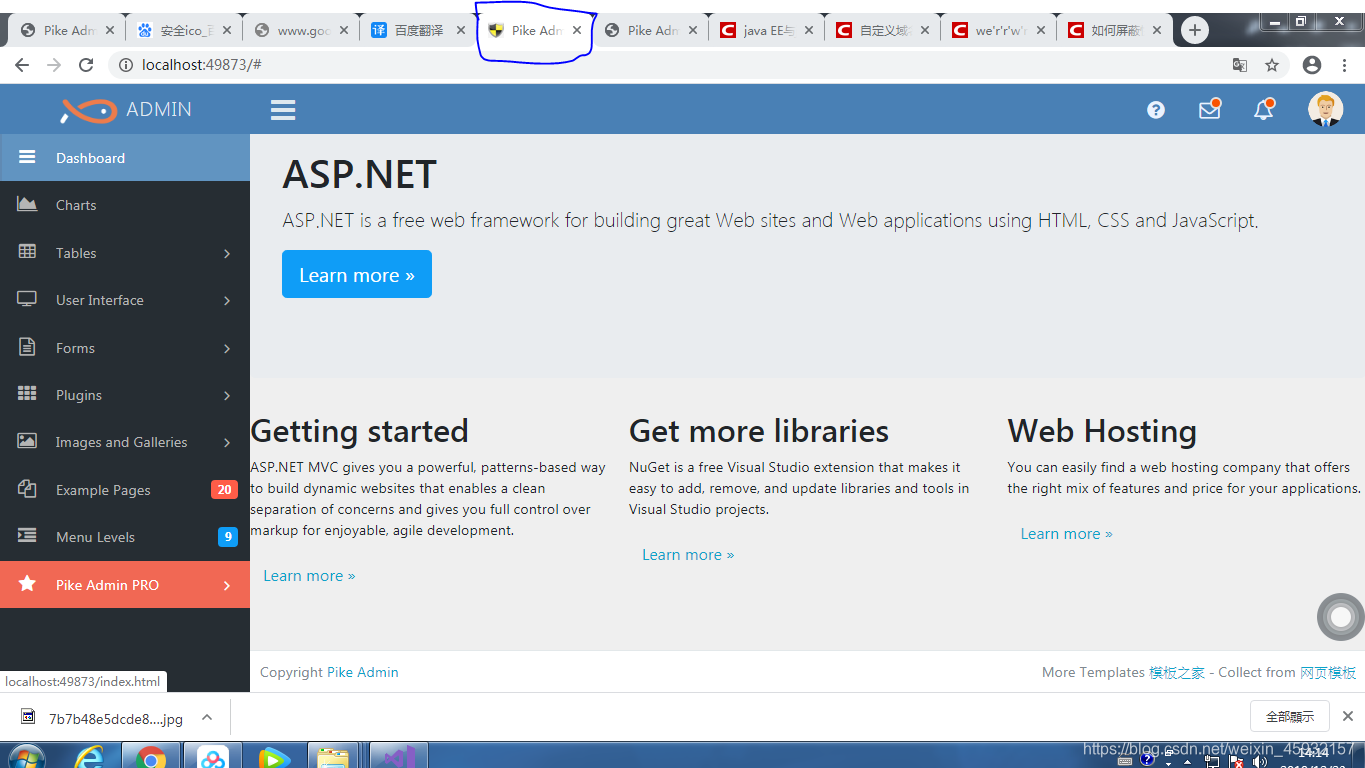Expand the User Interface submenu chevron
Viewport: 1365px width, 768px height.
point(227,301)
